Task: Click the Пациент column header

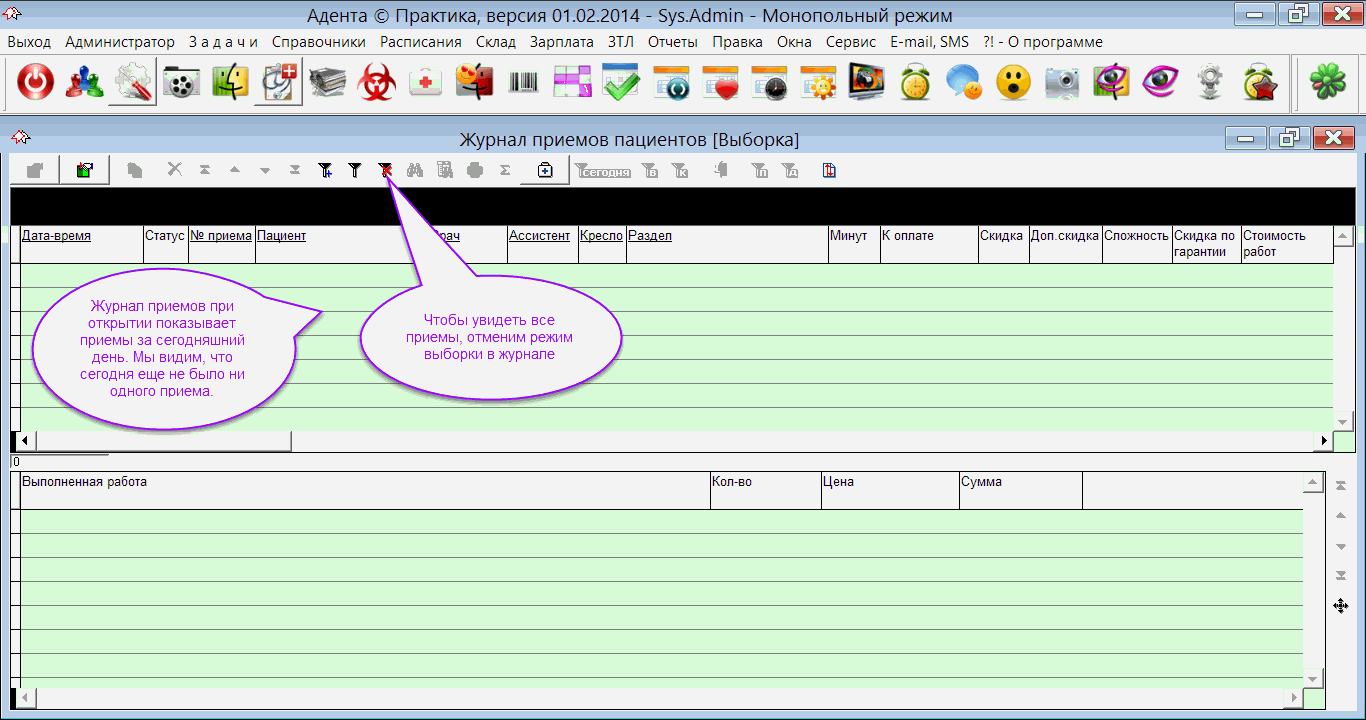Action: [x=282, y=236]
